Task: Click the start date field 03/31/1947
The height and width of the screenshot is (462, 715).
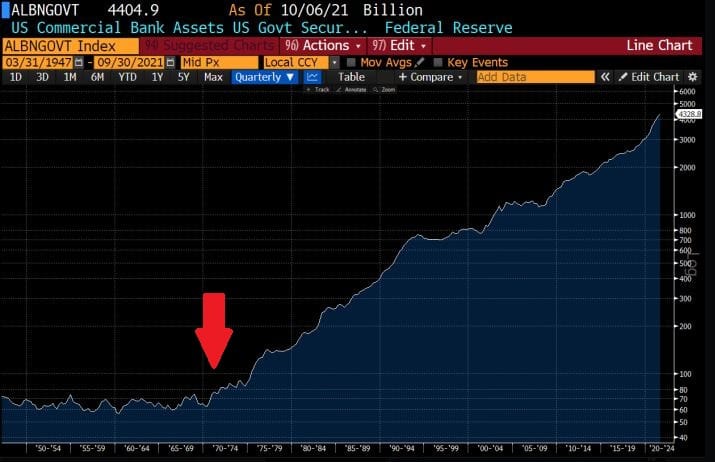Action: (x=38, y=62)
